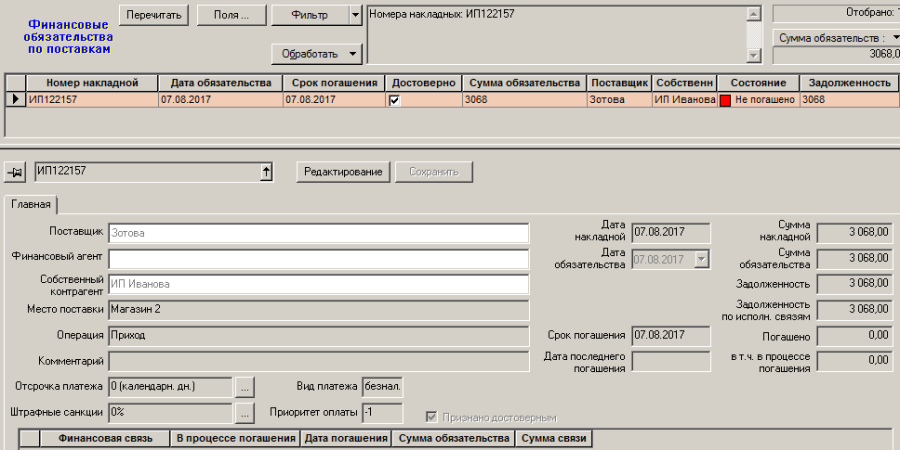
Task: Click the Дата обязательства column header
Action: [221, 83]
